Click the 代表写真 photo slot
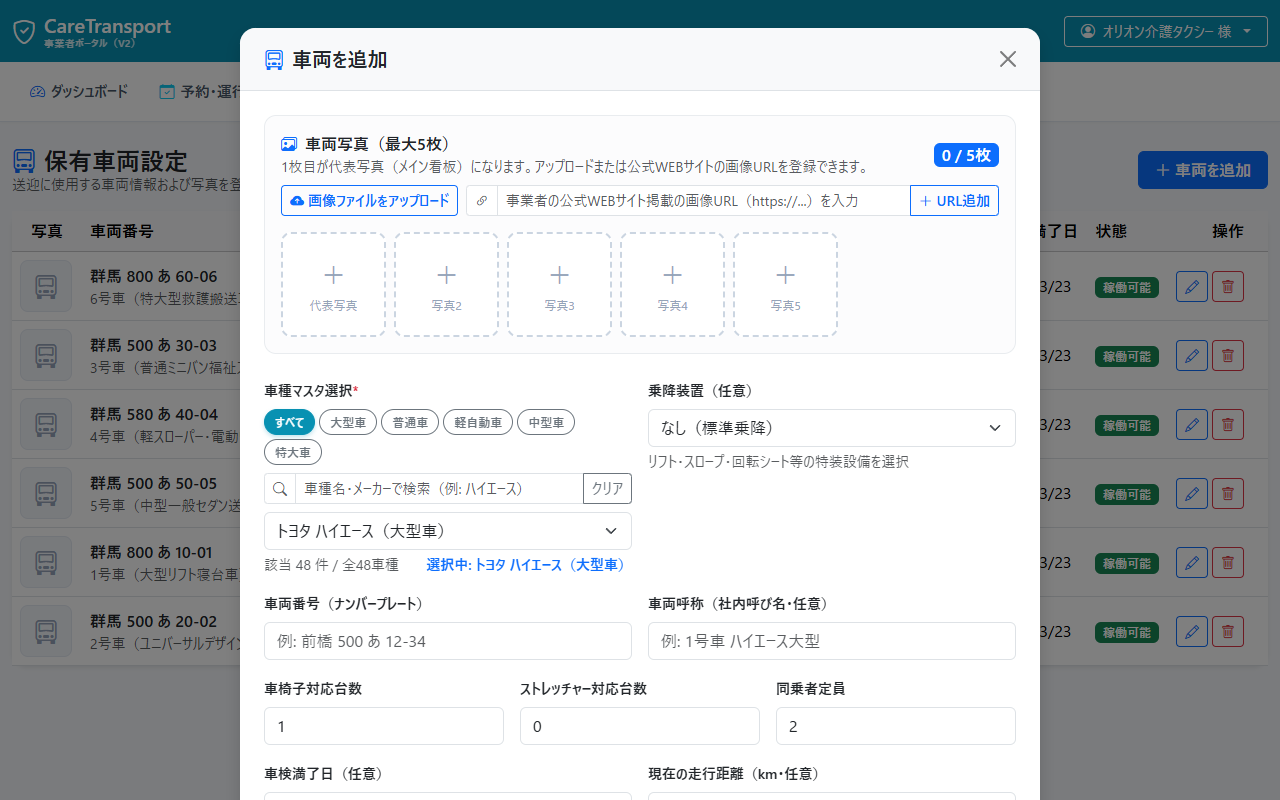This screenshot has height=800, width=1280. 333,284
